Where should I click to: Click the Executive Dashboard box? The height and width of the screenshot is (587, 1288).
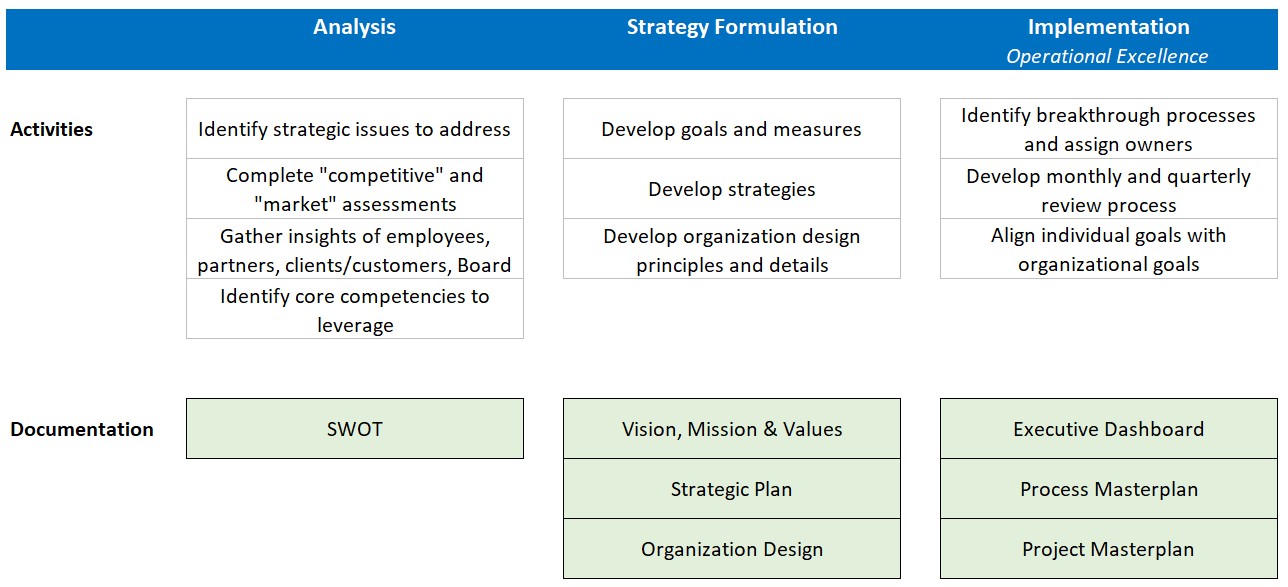(1109, 429)
